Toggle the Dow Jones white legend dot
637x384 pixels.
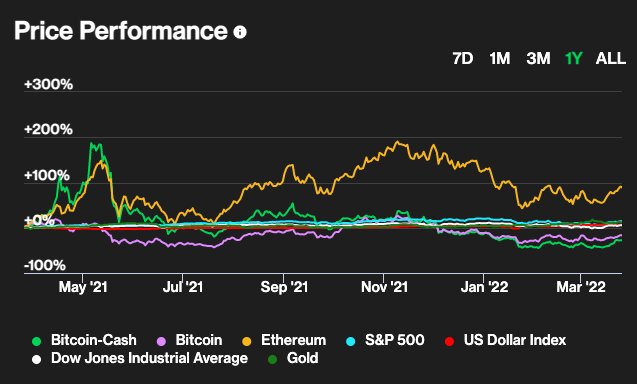[x=37, y=359]
